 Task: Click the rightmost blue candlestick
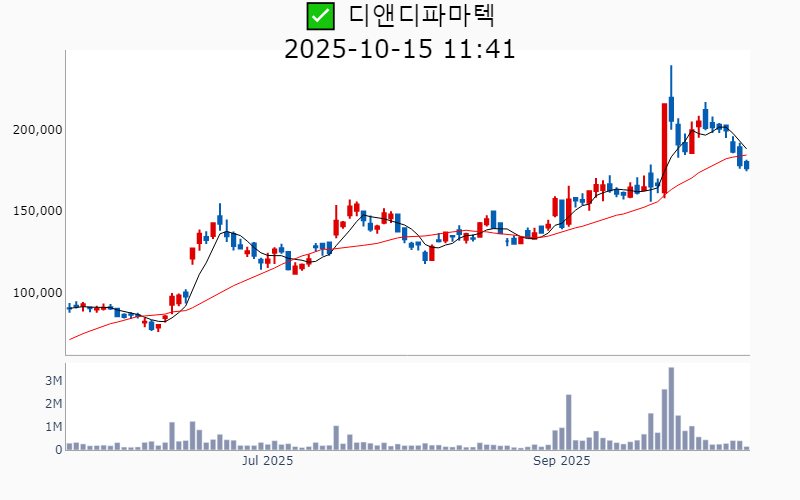[746, 165]
